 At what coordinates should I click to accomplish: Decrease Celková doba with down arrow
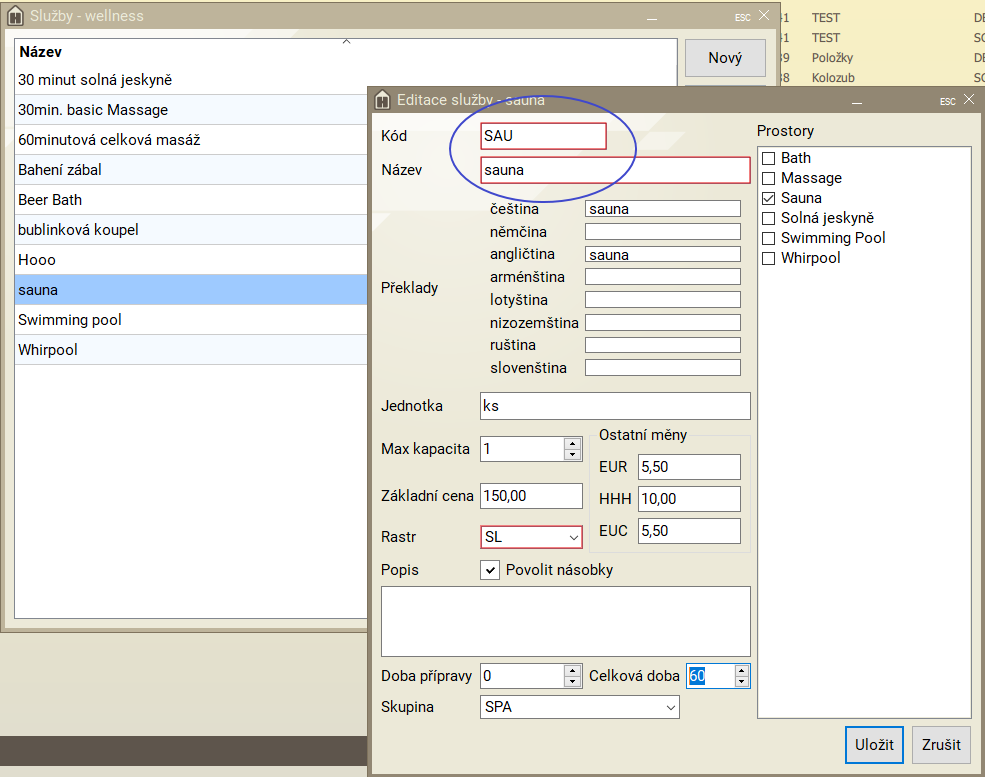[740, 682]
